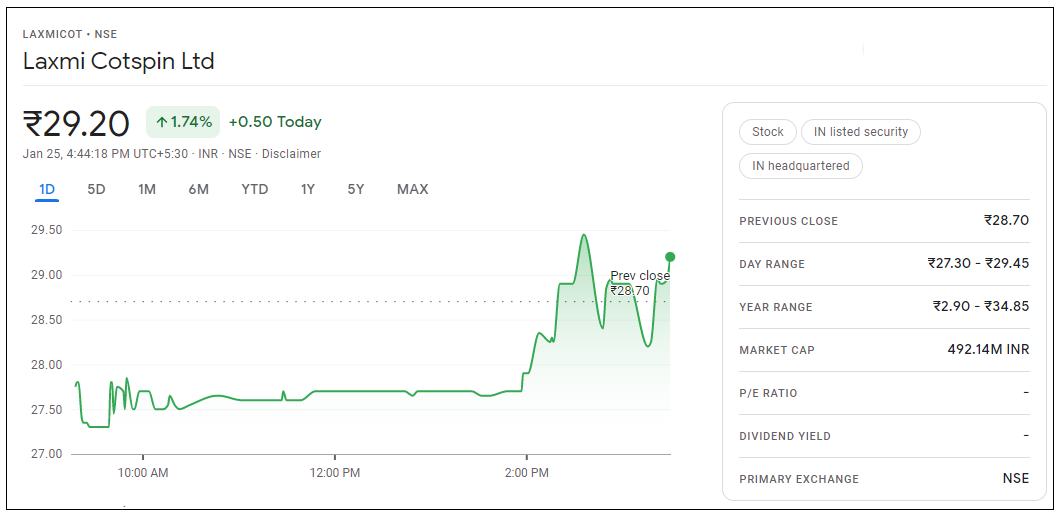This screenshot has width=1059, height=514.
Task: Click the Prev close chart annotation
Action: click(640, 283)
